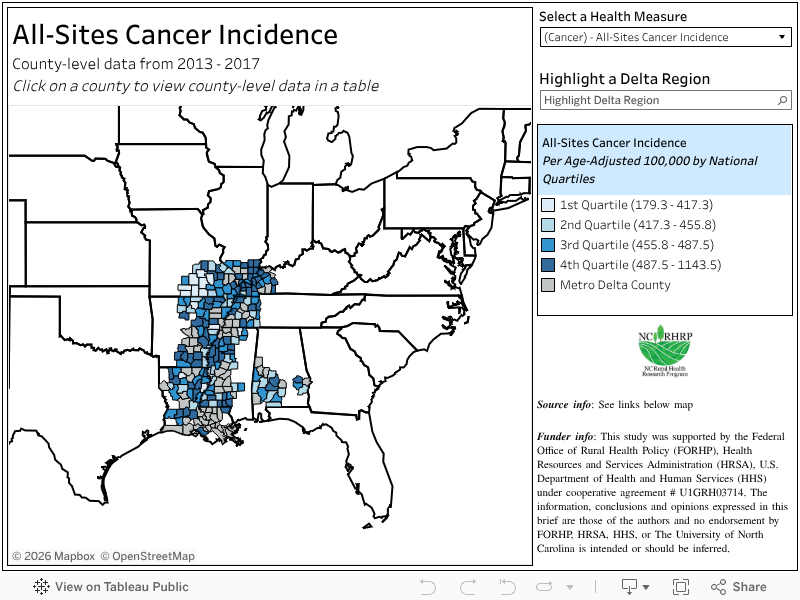Toggle the Metro Delta County legend entry
This screenshot has height=600, width=800.
pyautogui.click(x=549, y=284)
